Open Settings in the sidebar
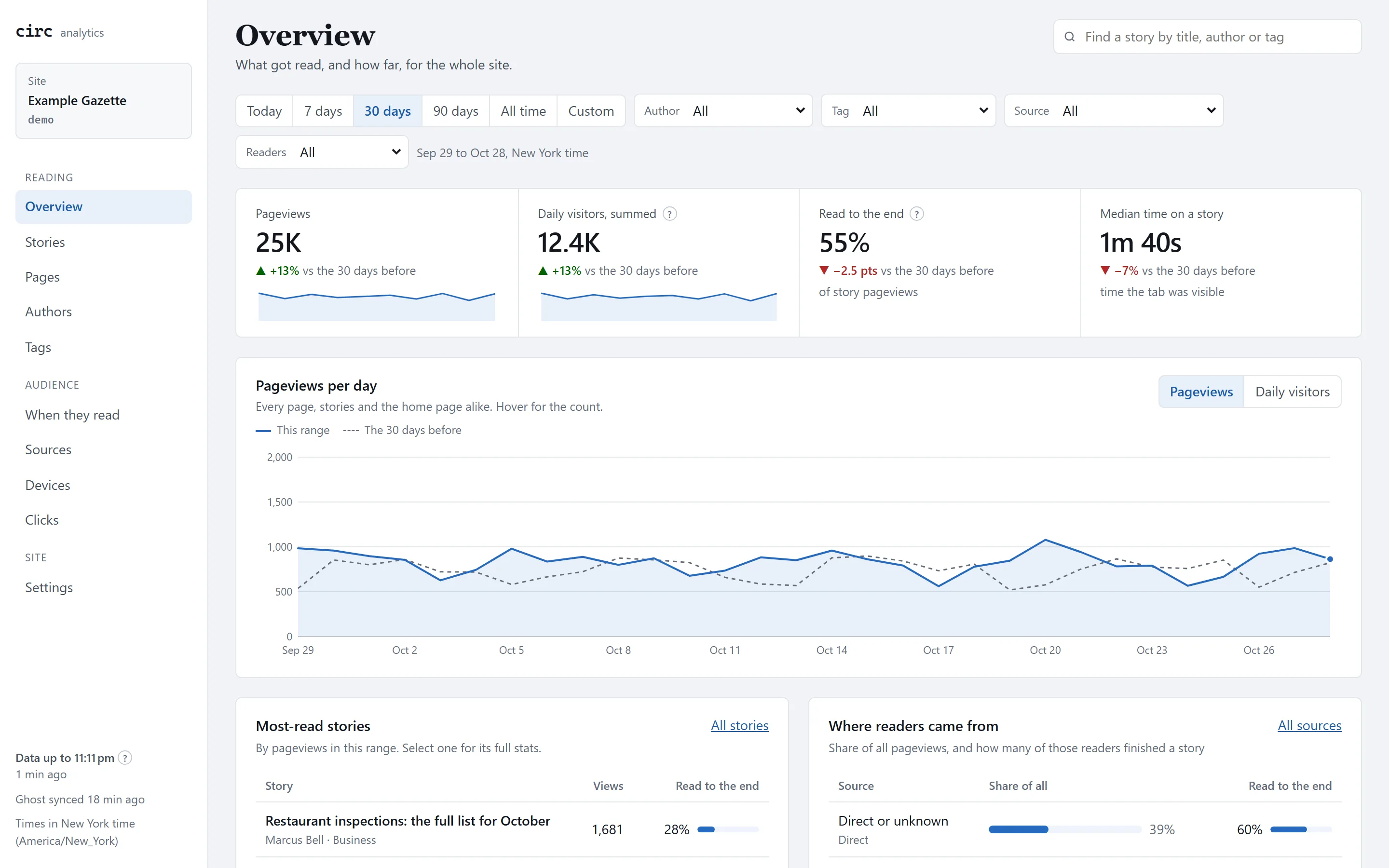This screenshot has width=1389, height=868. [103, 587]
